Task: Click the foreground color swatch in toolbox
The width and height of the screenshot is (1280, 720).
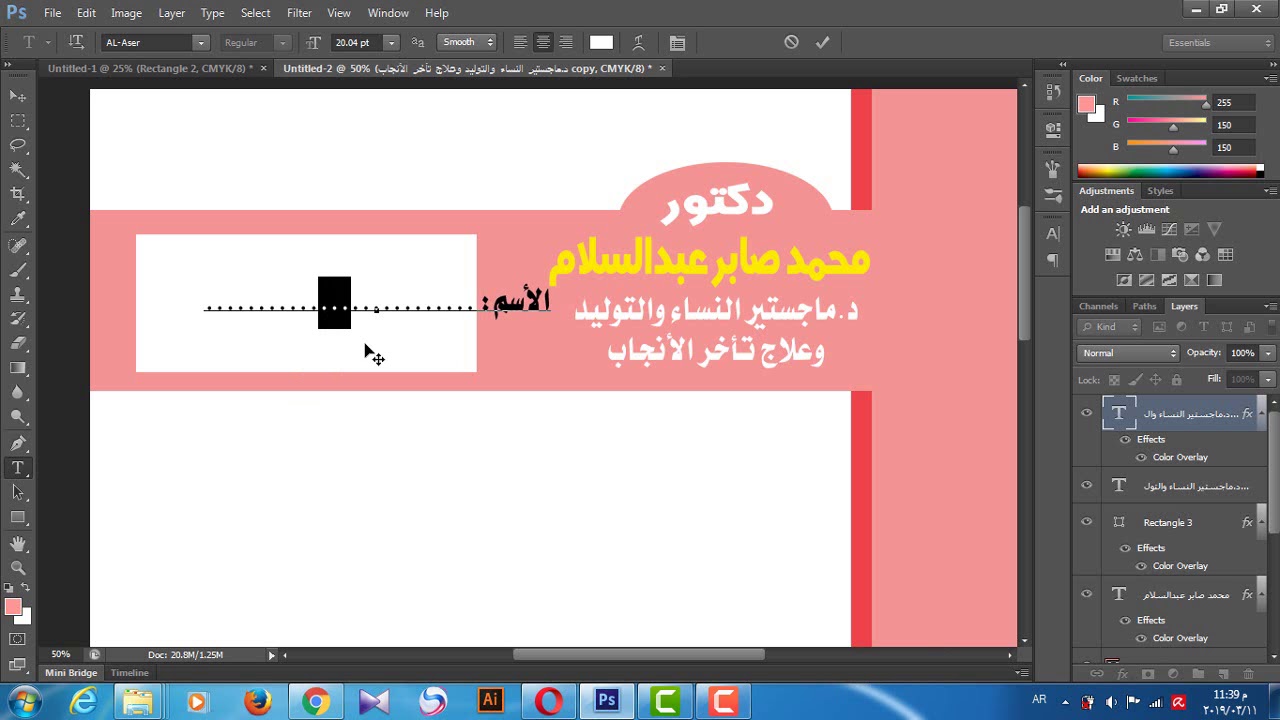Action: 13,607
